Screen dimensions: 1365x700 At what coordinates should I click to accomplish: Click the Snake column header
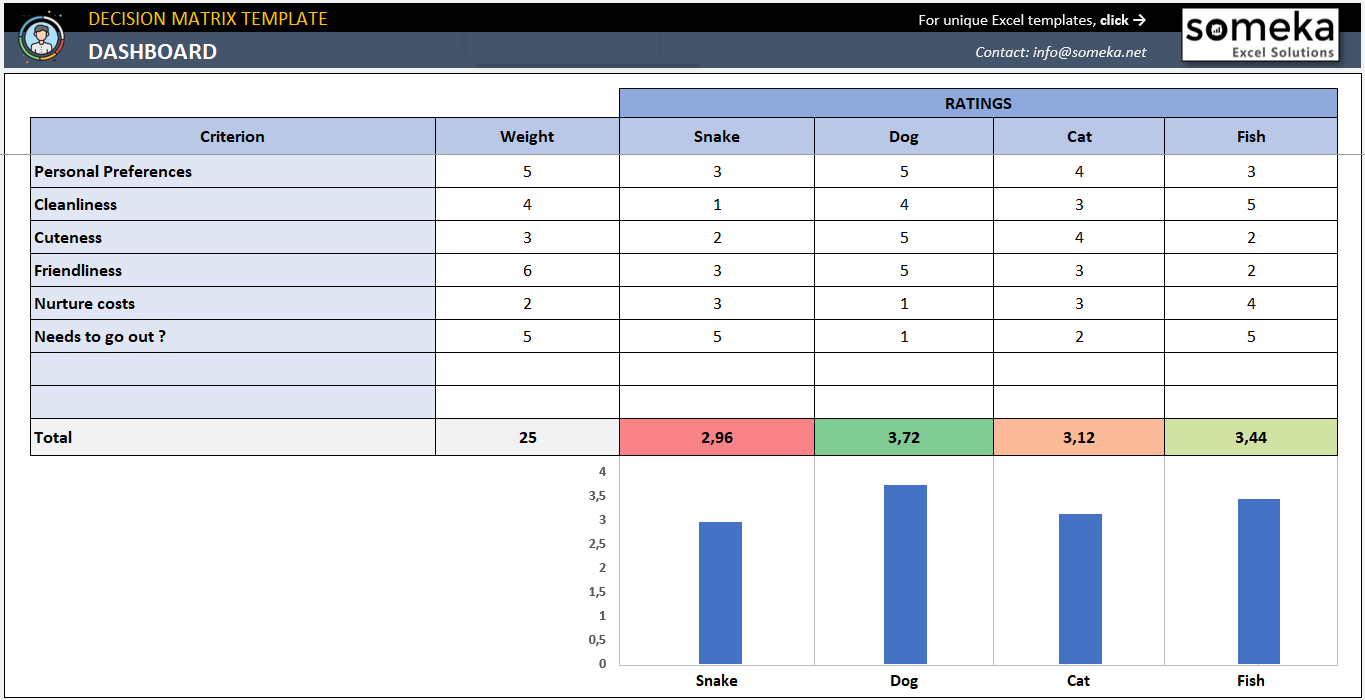coord(716,136)
